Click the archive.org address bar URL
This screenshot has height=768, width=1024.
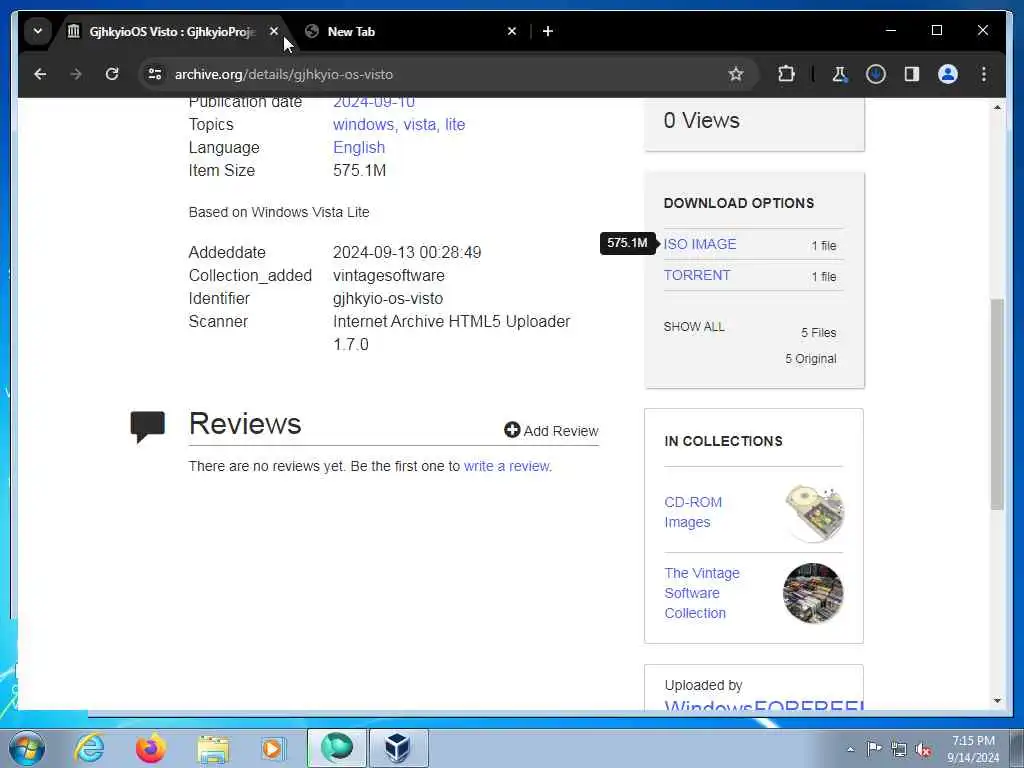283,74
